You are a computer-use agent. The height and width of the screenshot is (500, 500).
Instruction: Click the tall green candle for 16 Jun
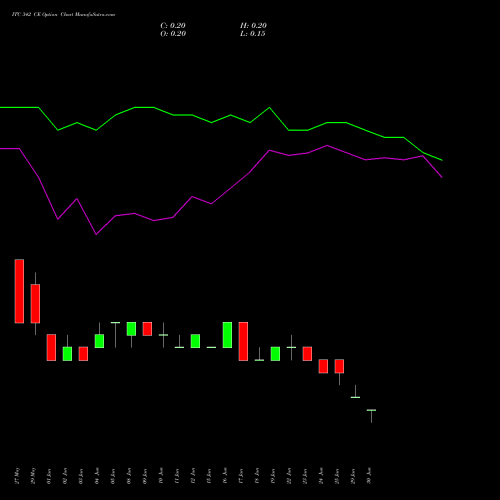[x=227, y=335]
